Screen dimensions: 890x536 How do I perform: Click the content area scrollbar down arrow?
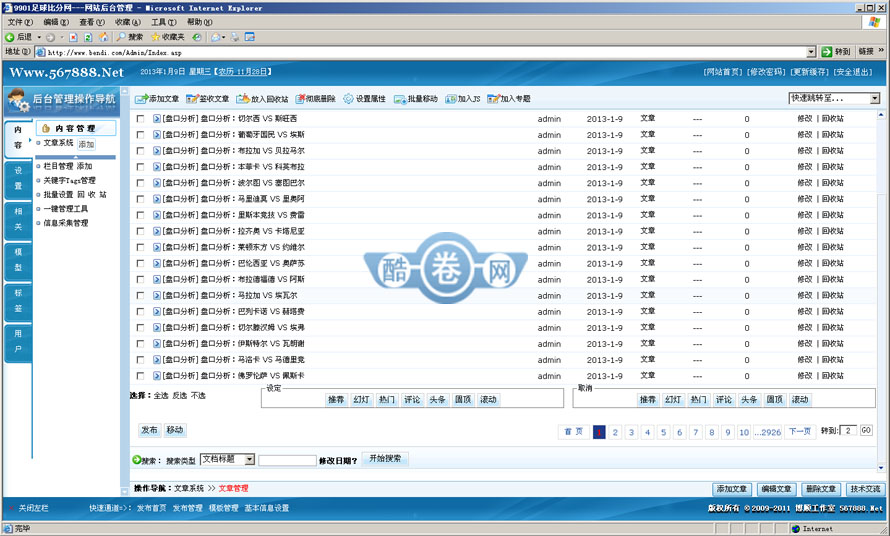click(x=881, y=468)
